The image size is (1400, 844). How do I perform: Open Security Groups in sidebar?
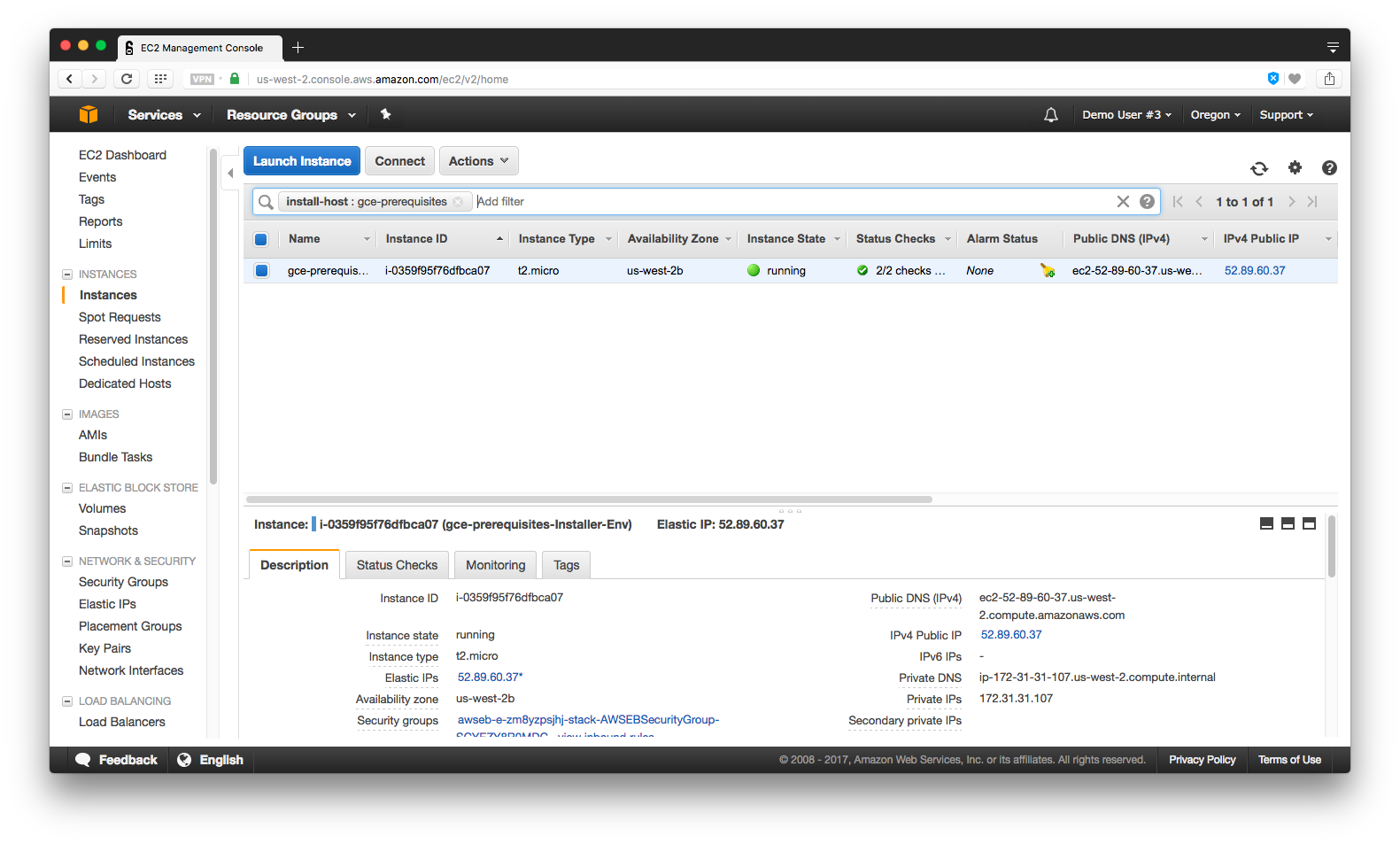click(123, 582)
